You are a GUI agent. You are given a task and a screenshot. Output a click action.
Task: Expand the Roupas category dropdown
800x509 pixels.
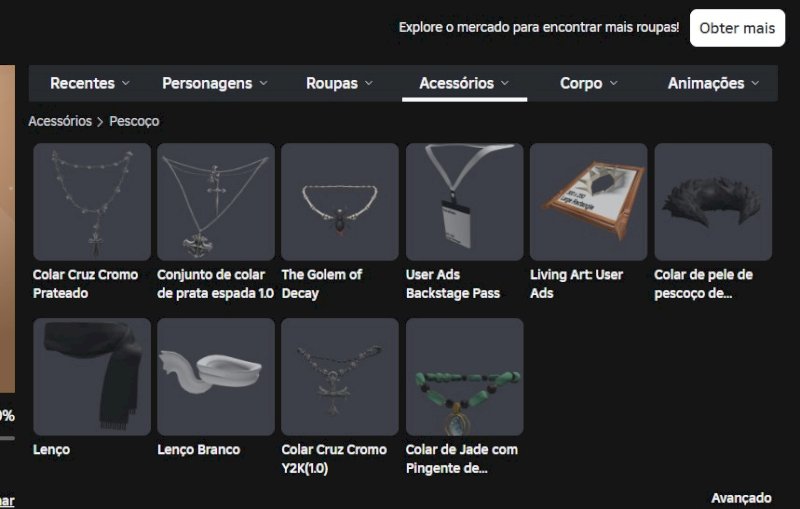pos(340,83)
